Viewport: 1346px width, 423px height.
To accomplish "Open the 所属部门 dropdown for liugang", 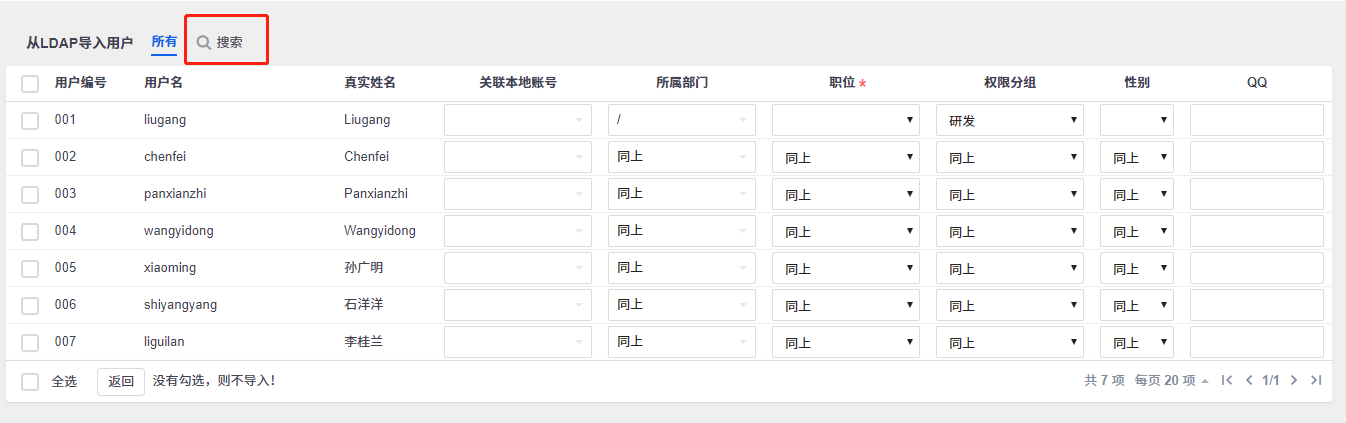I will click(x=681, y=120).
